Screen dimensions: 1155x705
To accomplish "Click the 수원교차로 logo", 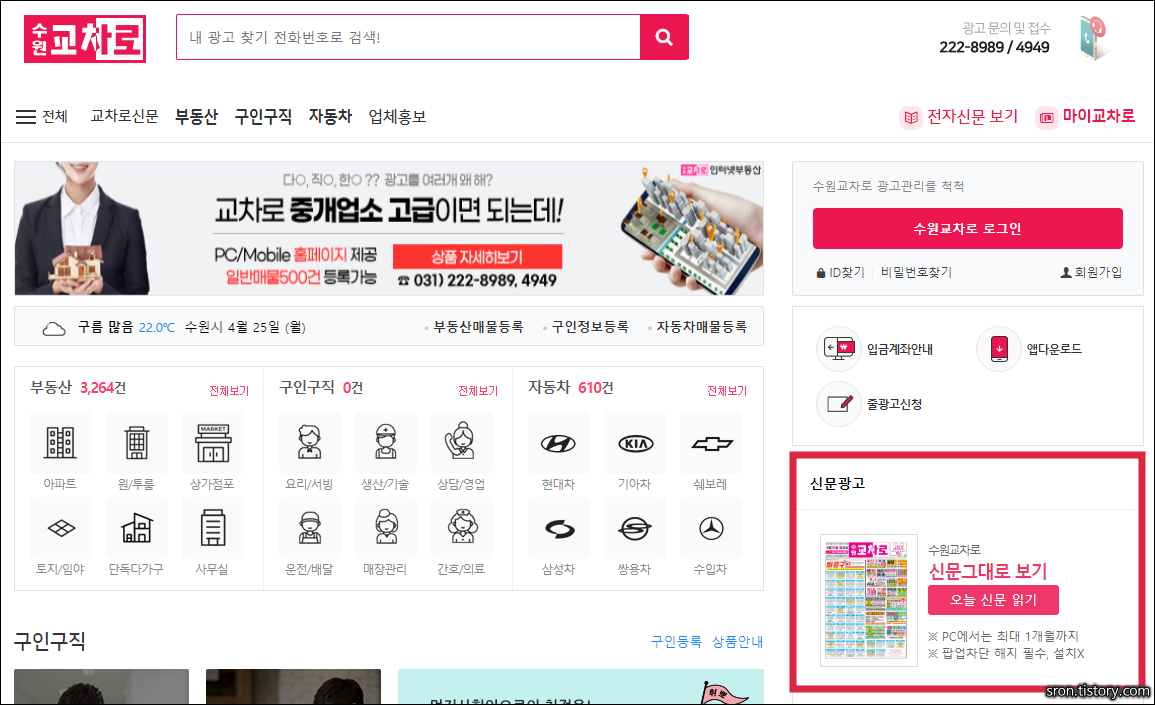I will pyautogui.click(x=85, y=39).
